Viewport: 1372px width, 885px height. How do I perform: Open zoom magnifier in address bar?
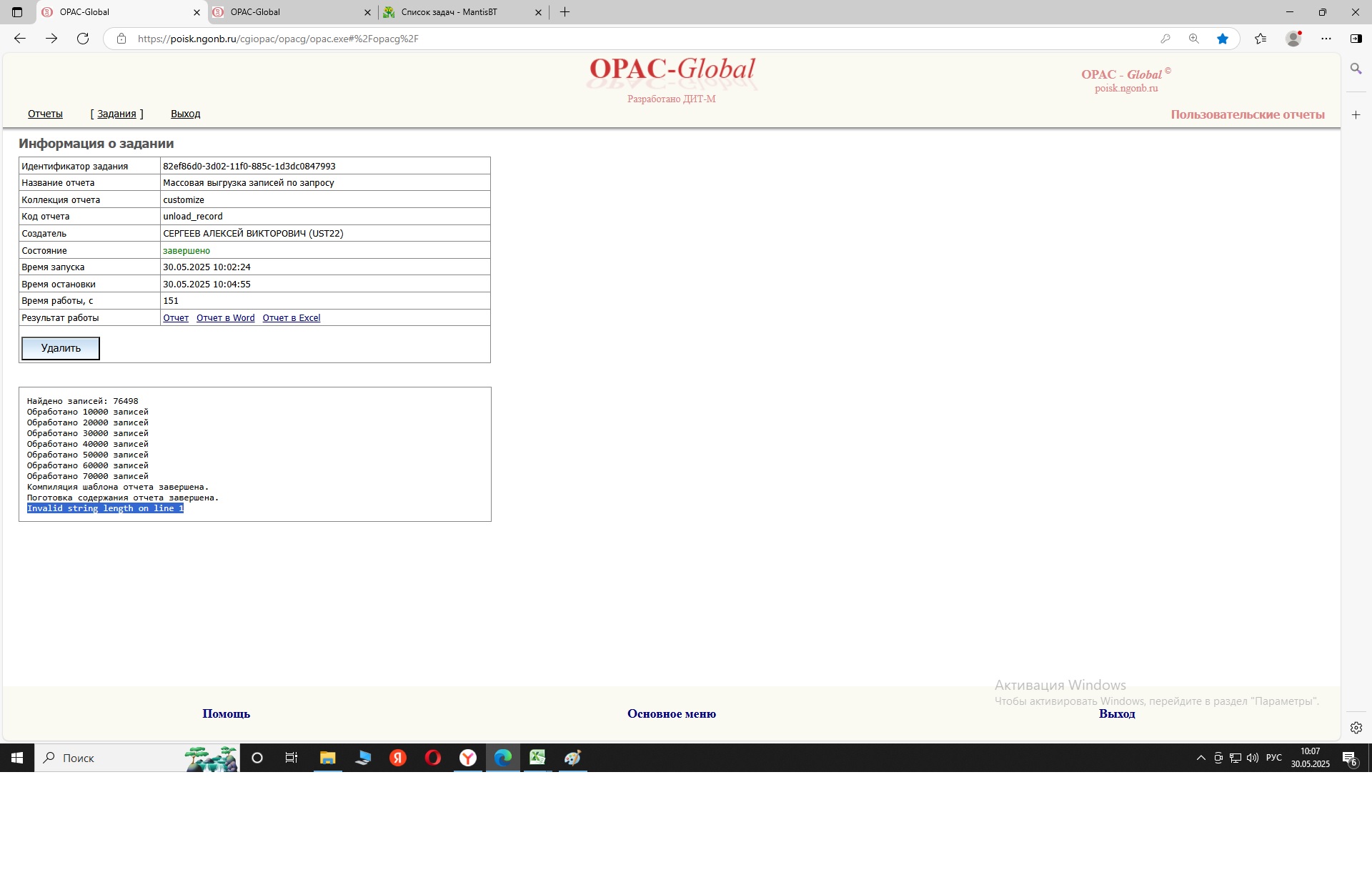(1194, 39)
